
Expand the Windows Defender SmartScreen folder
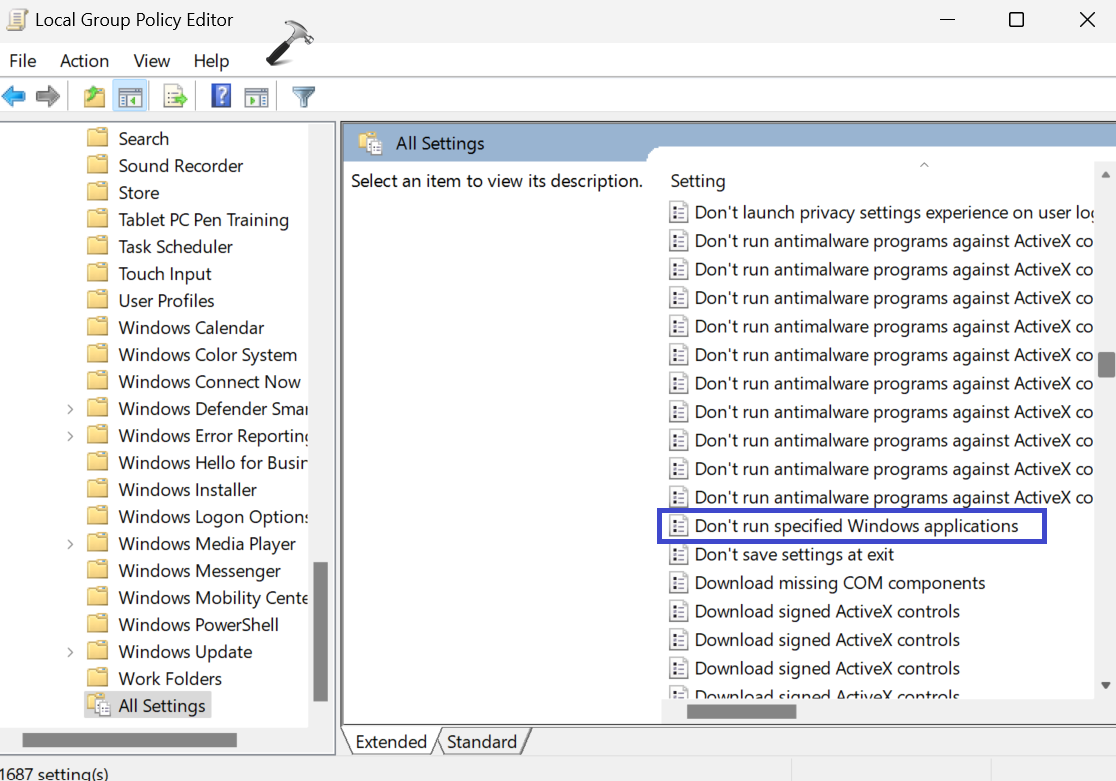[70, 409]
